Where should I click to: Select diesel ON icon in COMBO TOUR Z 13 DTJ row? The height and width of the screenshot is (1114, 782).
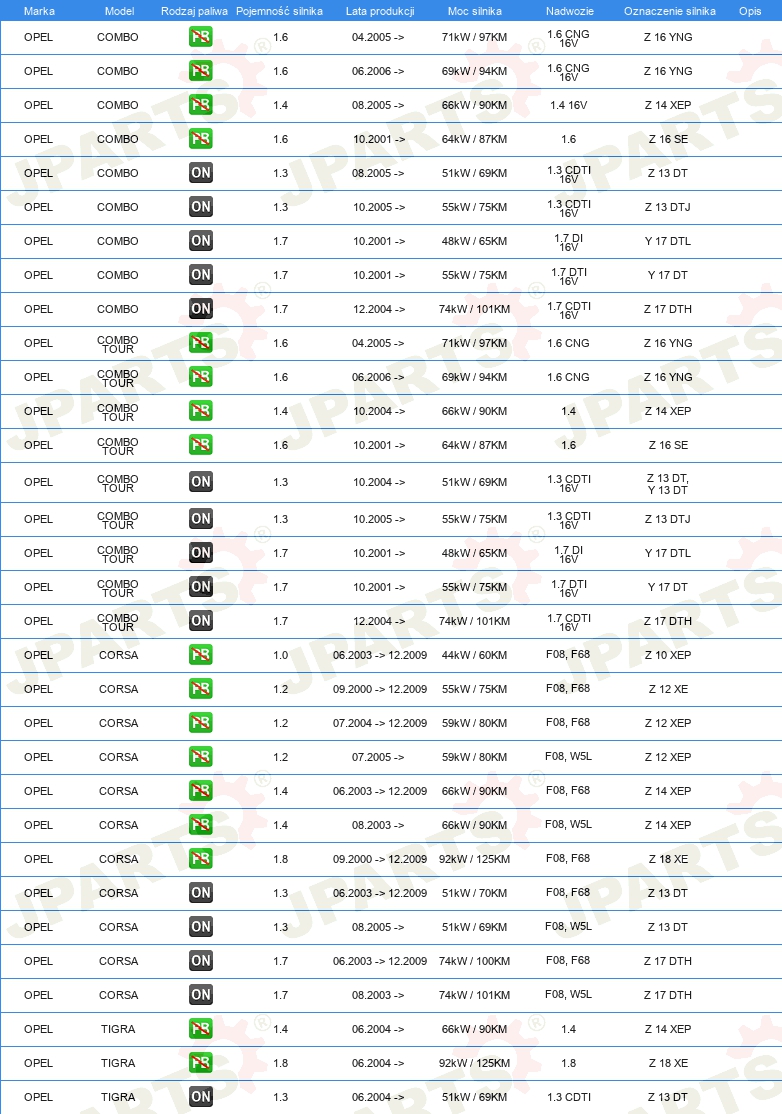tap(201, 519)
